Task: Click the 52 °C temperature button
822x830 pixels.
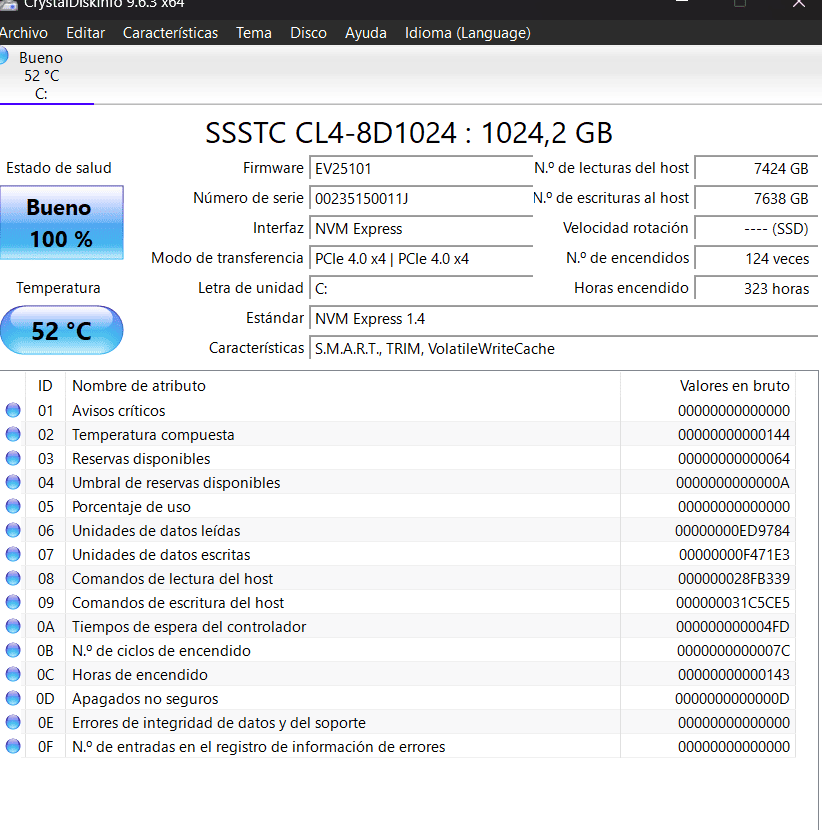Action: (x=61, y=330)
